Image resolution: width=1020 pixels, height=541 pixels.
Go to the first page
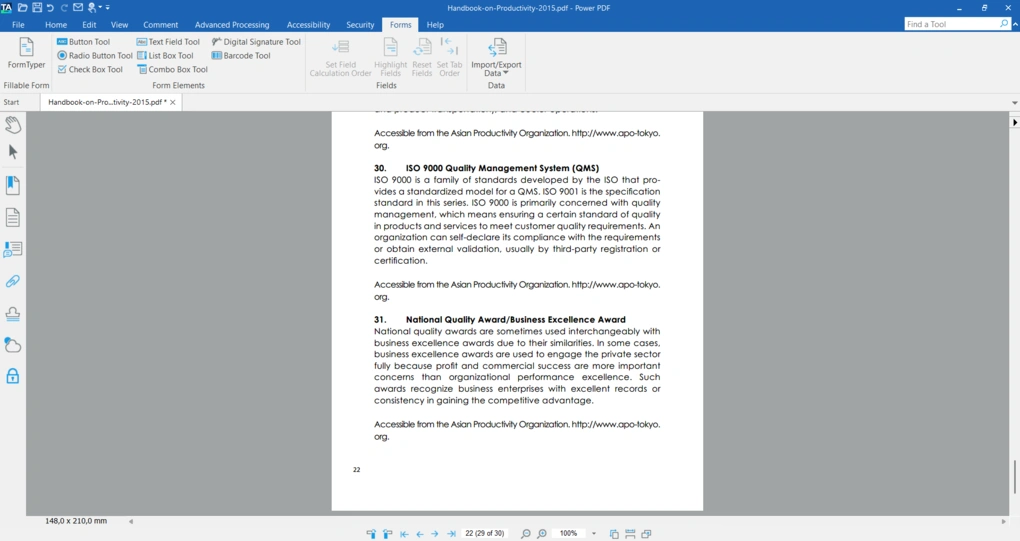pos(404,534)
